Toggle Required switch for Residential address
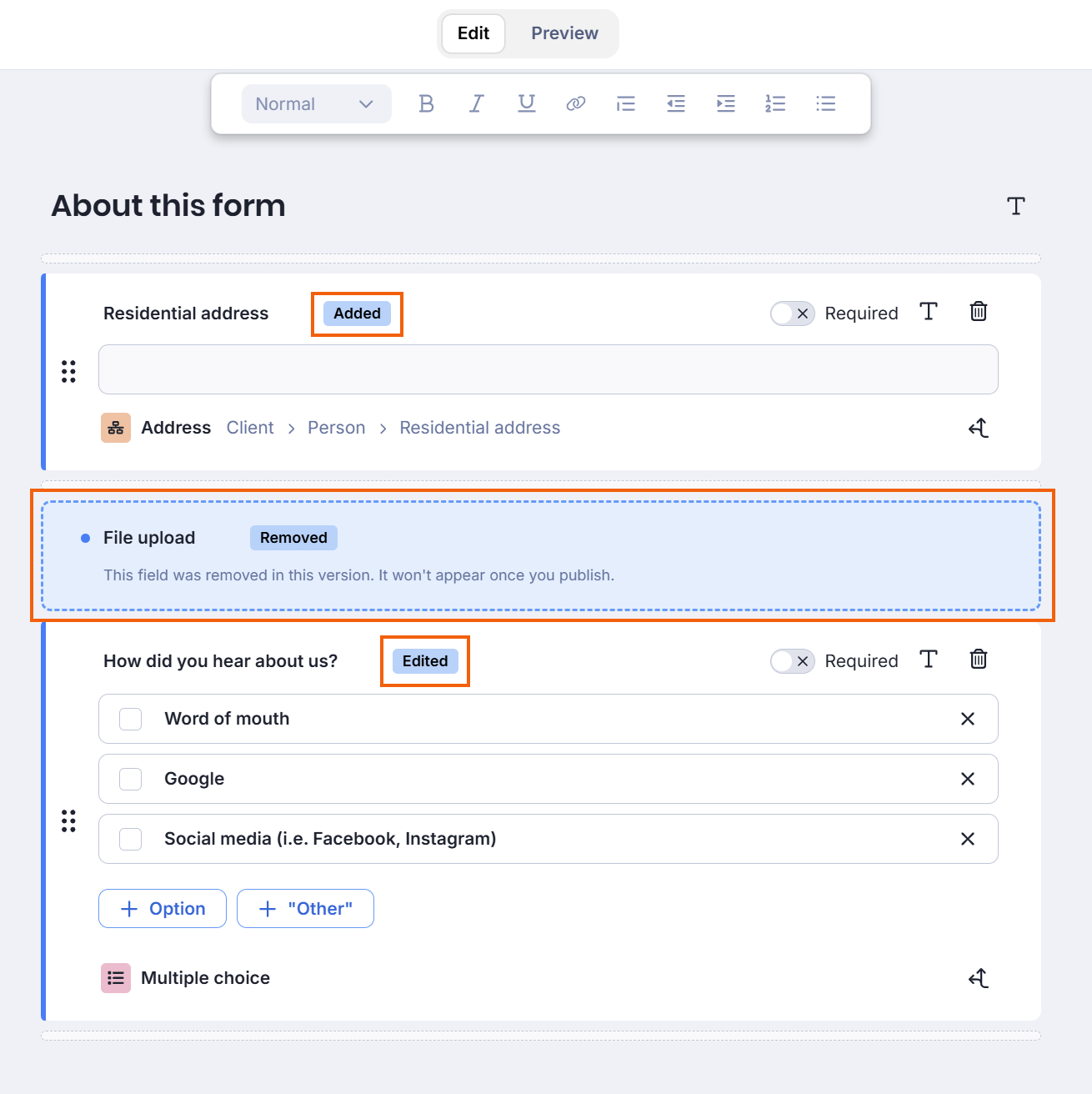The width and height of the screenshot is (1092, 1094). (792, 314)
